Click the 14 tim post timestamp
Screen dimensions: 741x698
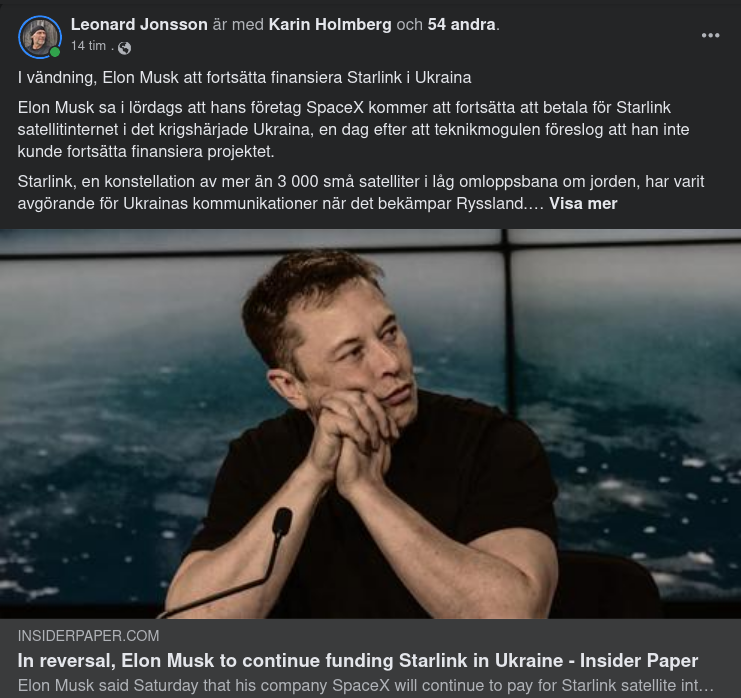89,47
